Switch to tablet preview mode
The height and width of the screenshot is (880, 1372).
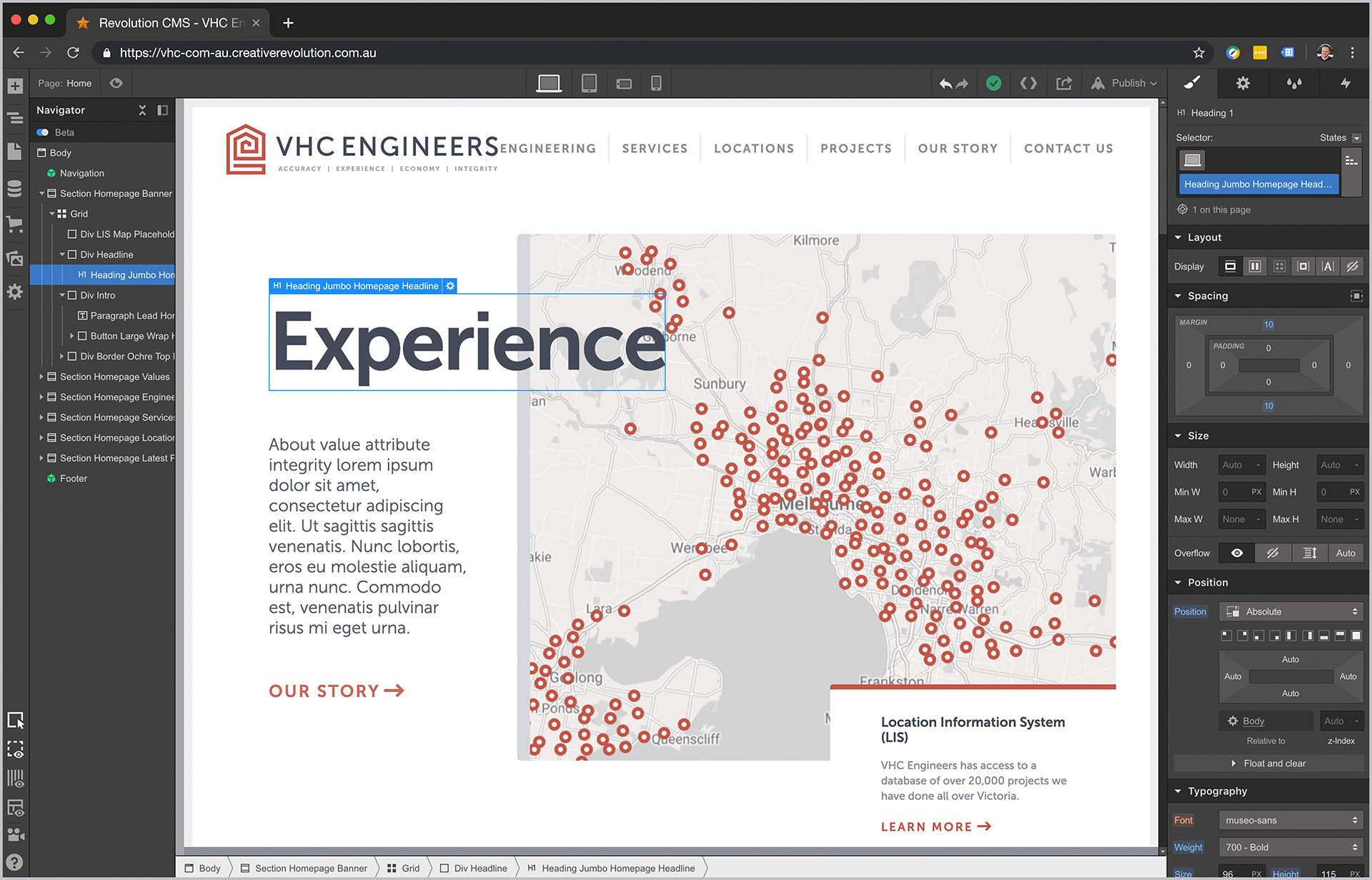[x=589, y=82]
